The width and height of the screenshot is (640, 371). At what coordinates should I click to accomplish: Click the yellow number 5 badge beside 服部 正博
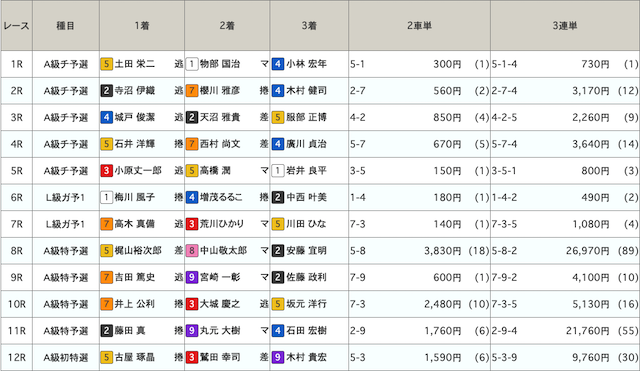tap(278, 118)
